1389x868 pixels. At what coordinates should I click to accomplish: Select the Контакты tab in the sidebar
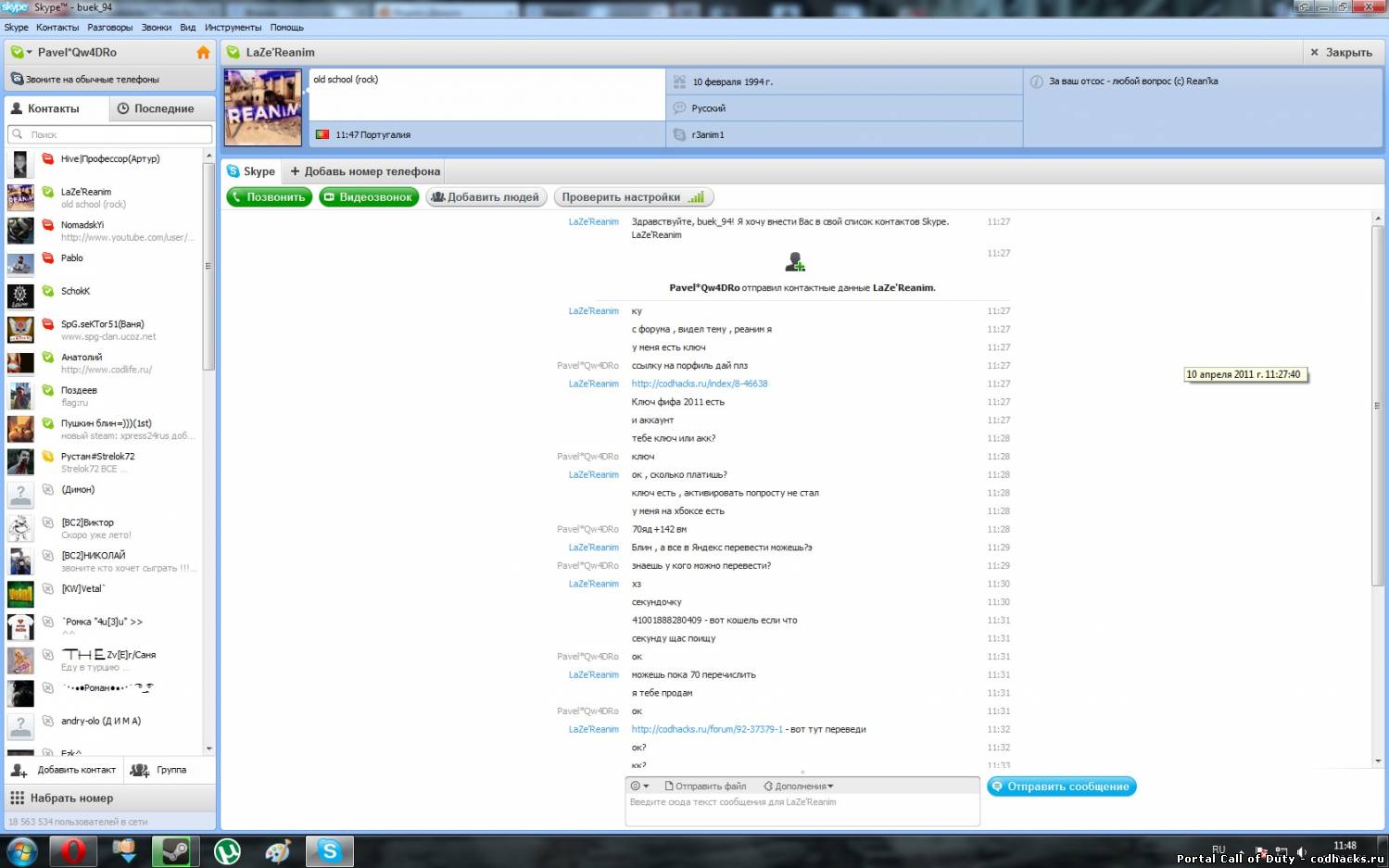click(56, 108)
